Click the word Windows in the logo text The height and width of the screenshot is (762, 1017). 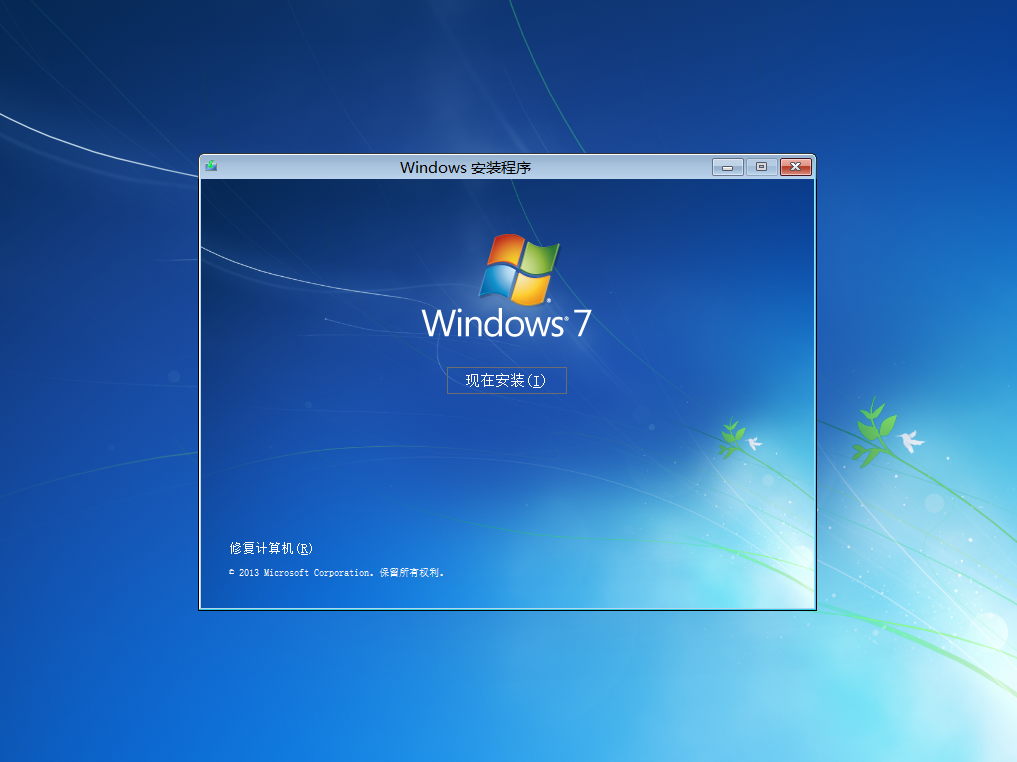pyautogui.click(x=492, y=324)
